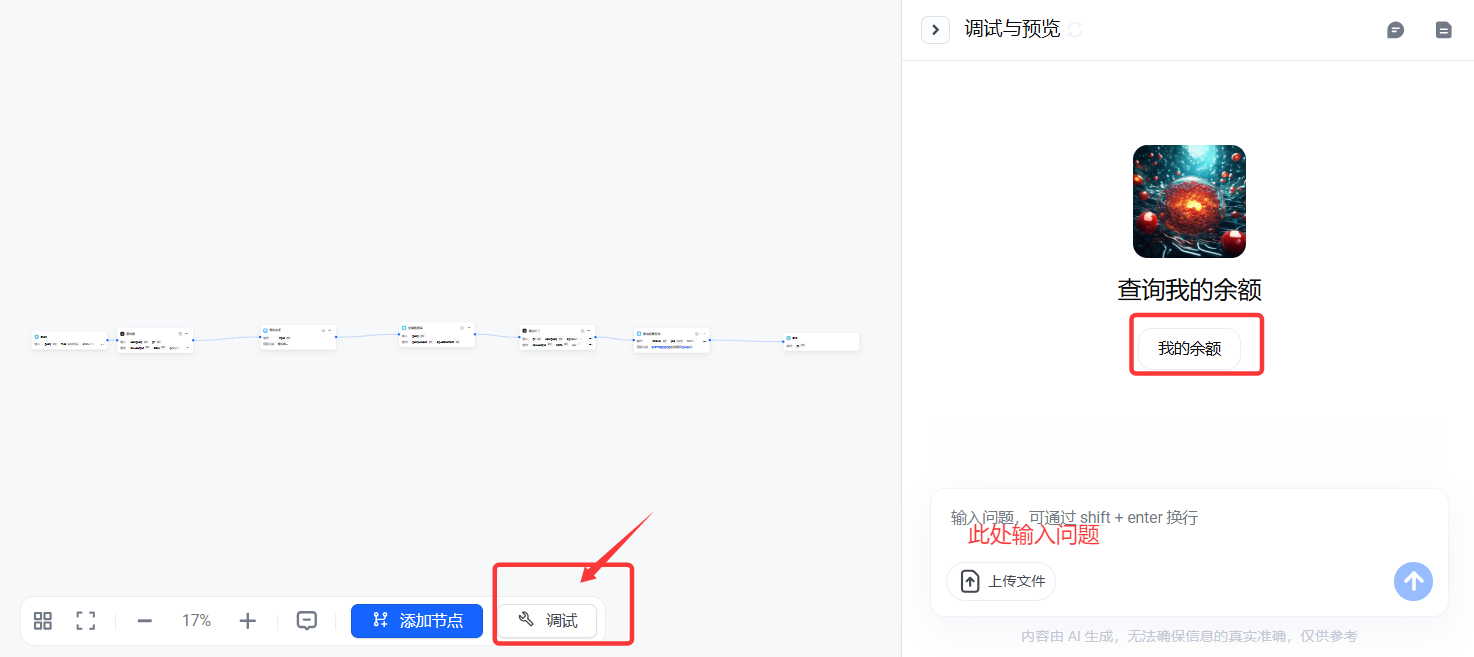Click the chat bubble icon in panel header
Image resolution: width=1474 pixels, height=657 pixels.
[1395, 30]
